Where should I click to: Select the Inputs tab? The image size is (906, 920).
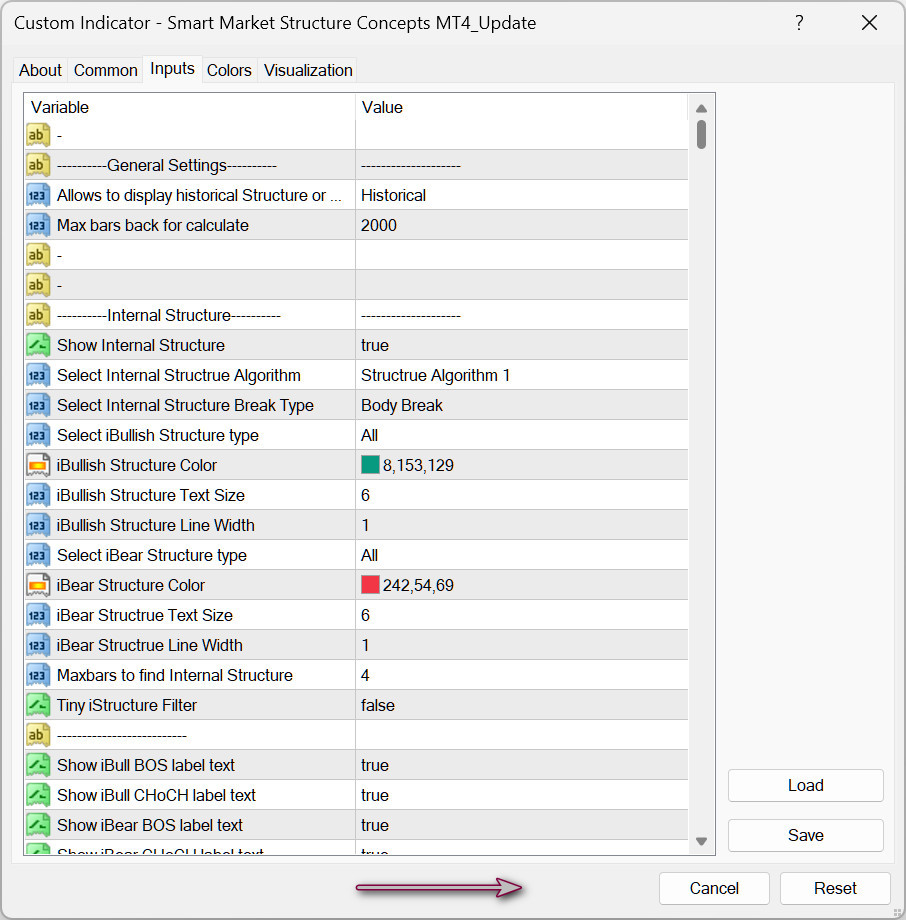pyautogui.click(x=172, y=69)
